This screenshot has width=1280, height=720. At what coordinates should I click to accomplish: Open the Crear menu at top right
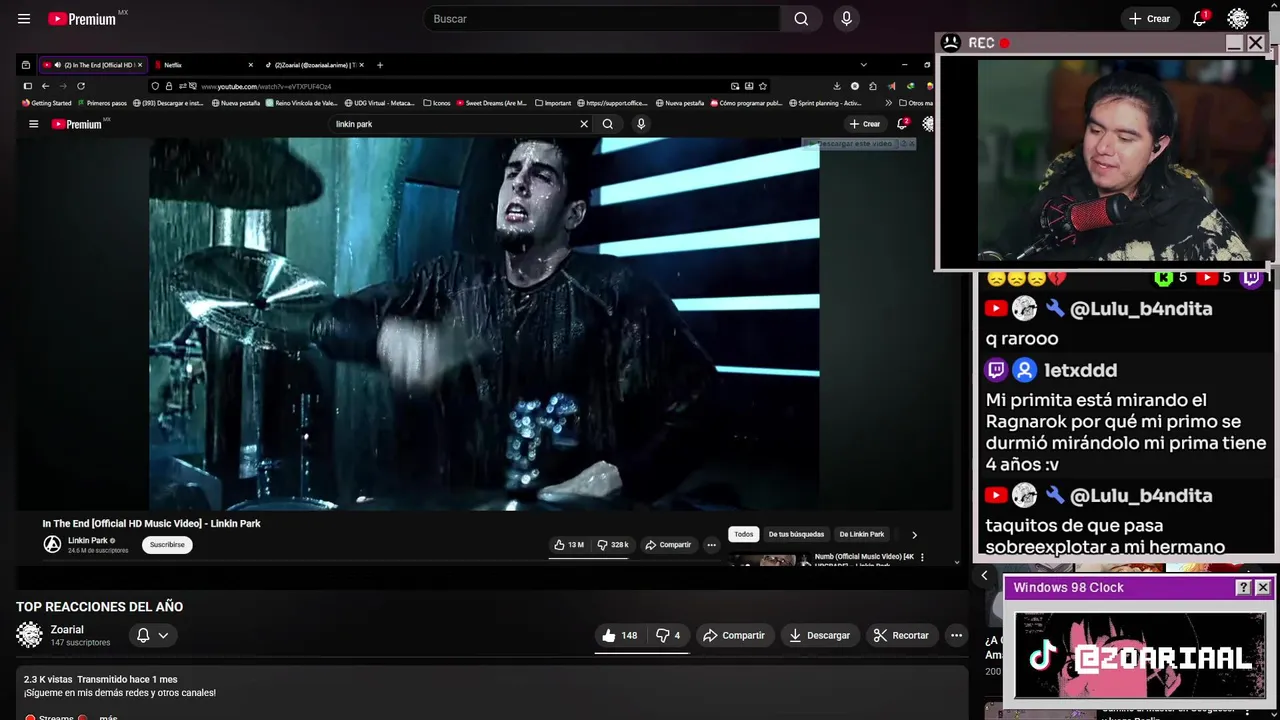point(1149,19)
